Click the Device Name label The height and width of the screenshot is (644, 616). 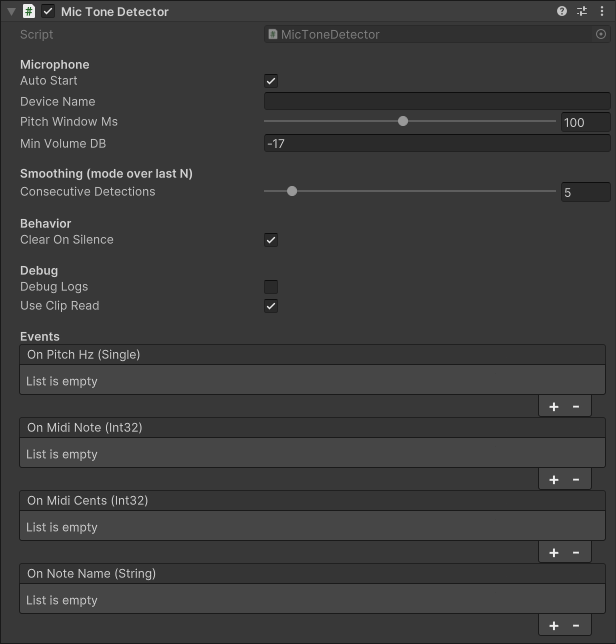(58, 101)
